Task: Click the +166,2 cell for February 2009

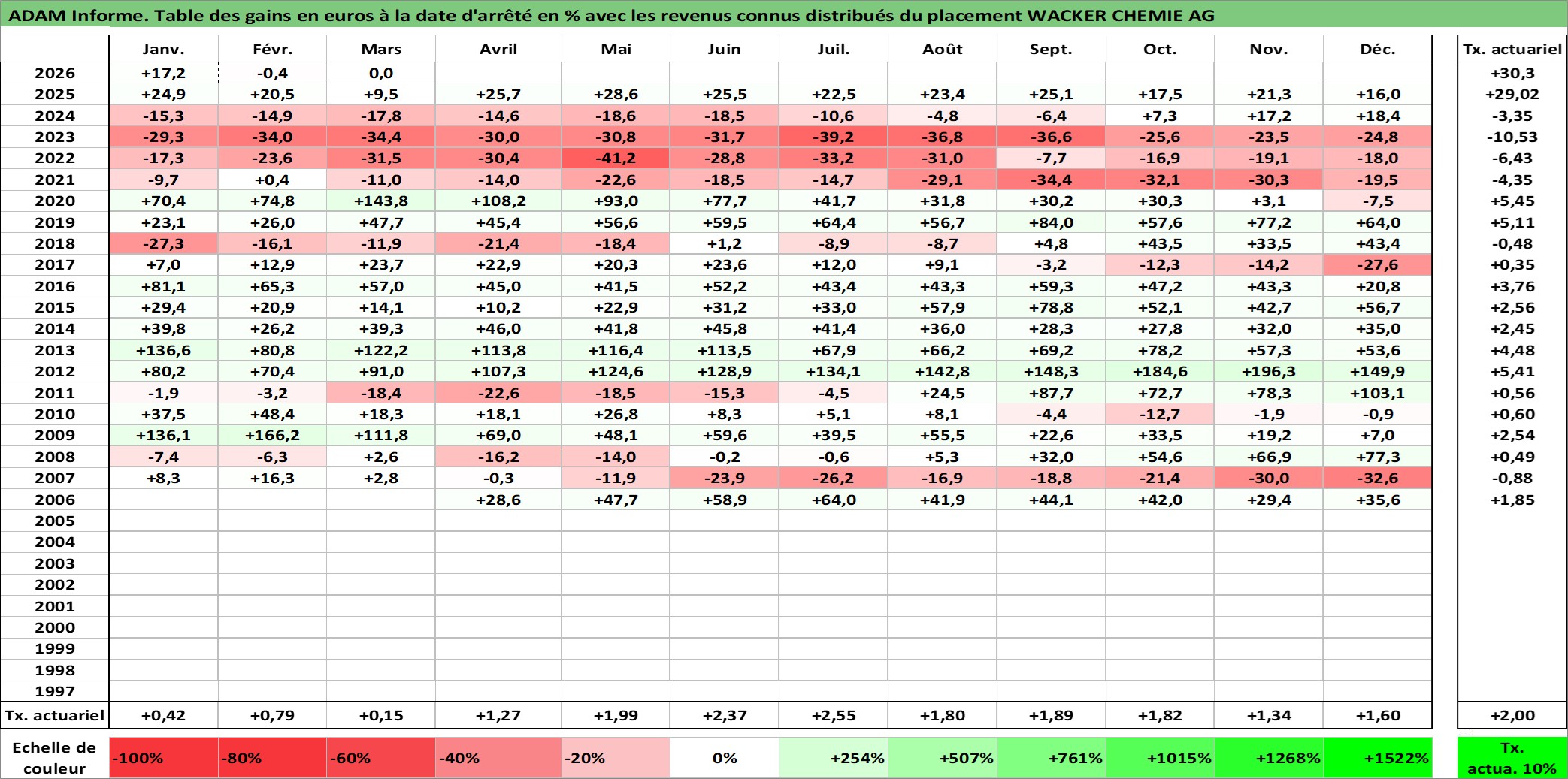Action: [272, 435]
